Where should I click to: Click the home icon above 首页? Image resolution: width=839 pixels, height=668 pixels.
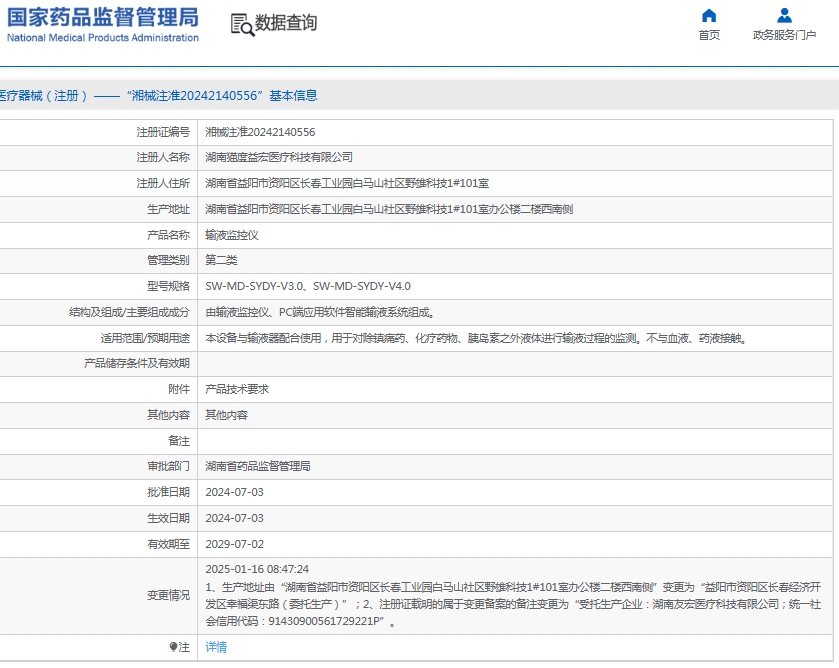click(x=709, y=16)
